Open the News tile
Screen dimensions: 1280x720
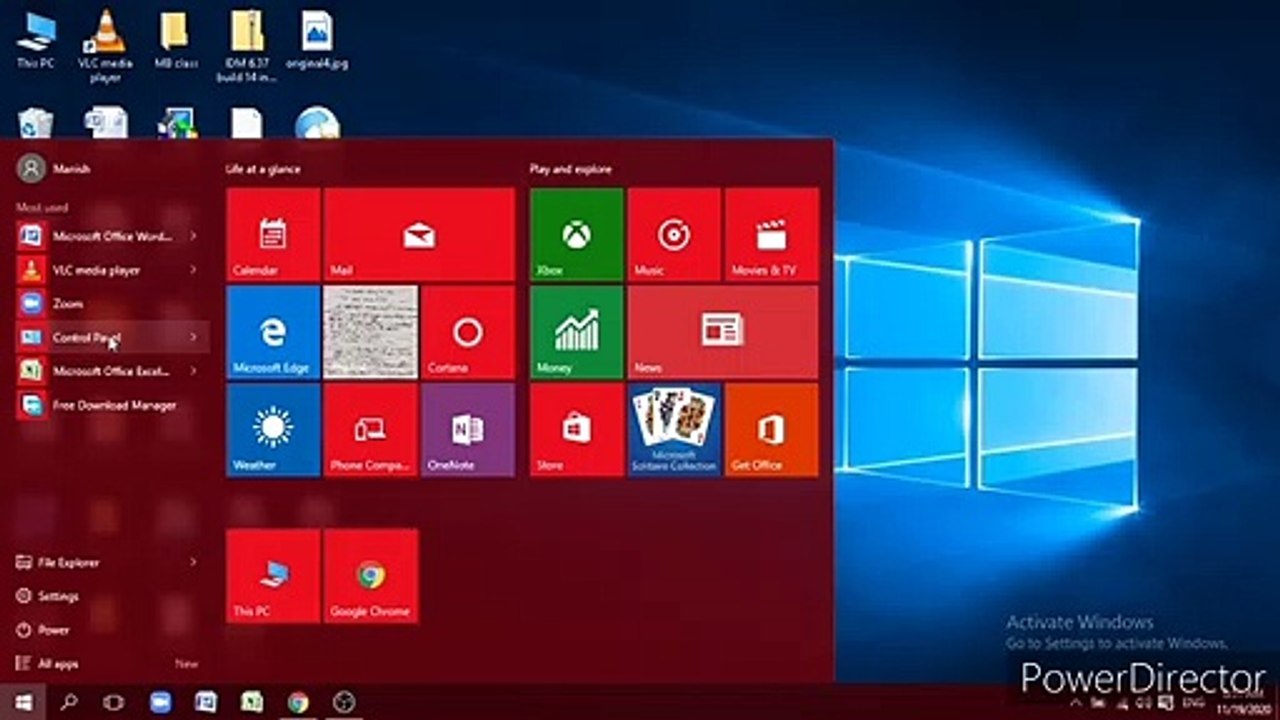pyautogui.click(x=723, y=332)
